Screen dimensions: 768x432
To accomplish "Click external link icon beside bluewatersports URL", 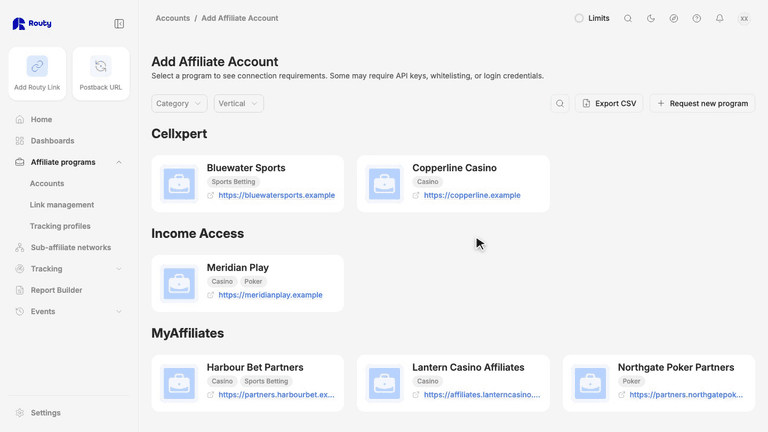I will tap(211, 195).
